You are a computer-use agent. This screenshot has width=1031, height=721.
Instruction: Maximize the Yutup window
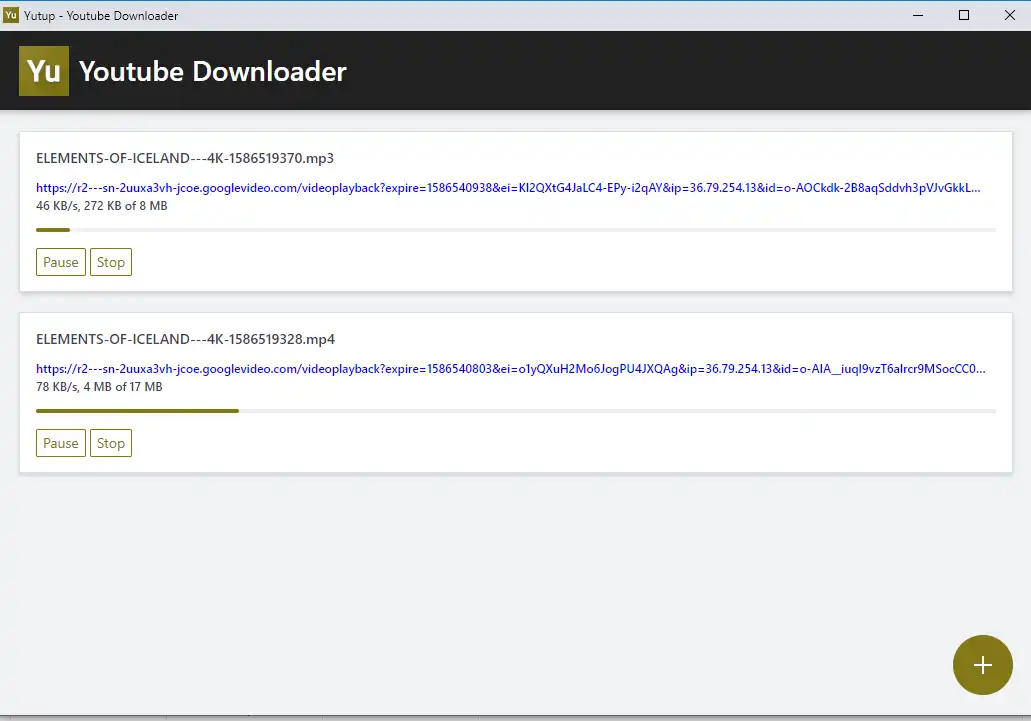[x=964, y=15]
